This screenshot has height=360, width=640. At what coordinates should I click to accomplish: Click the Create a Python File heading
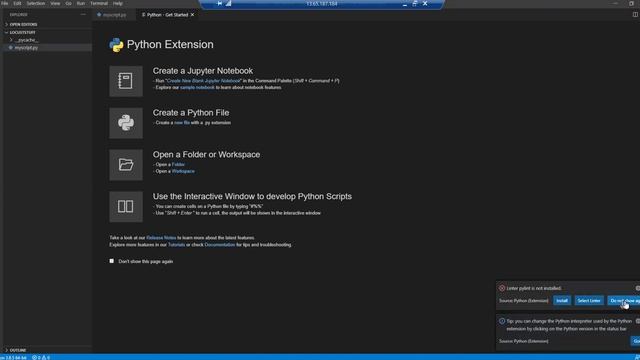coord(191,113)
